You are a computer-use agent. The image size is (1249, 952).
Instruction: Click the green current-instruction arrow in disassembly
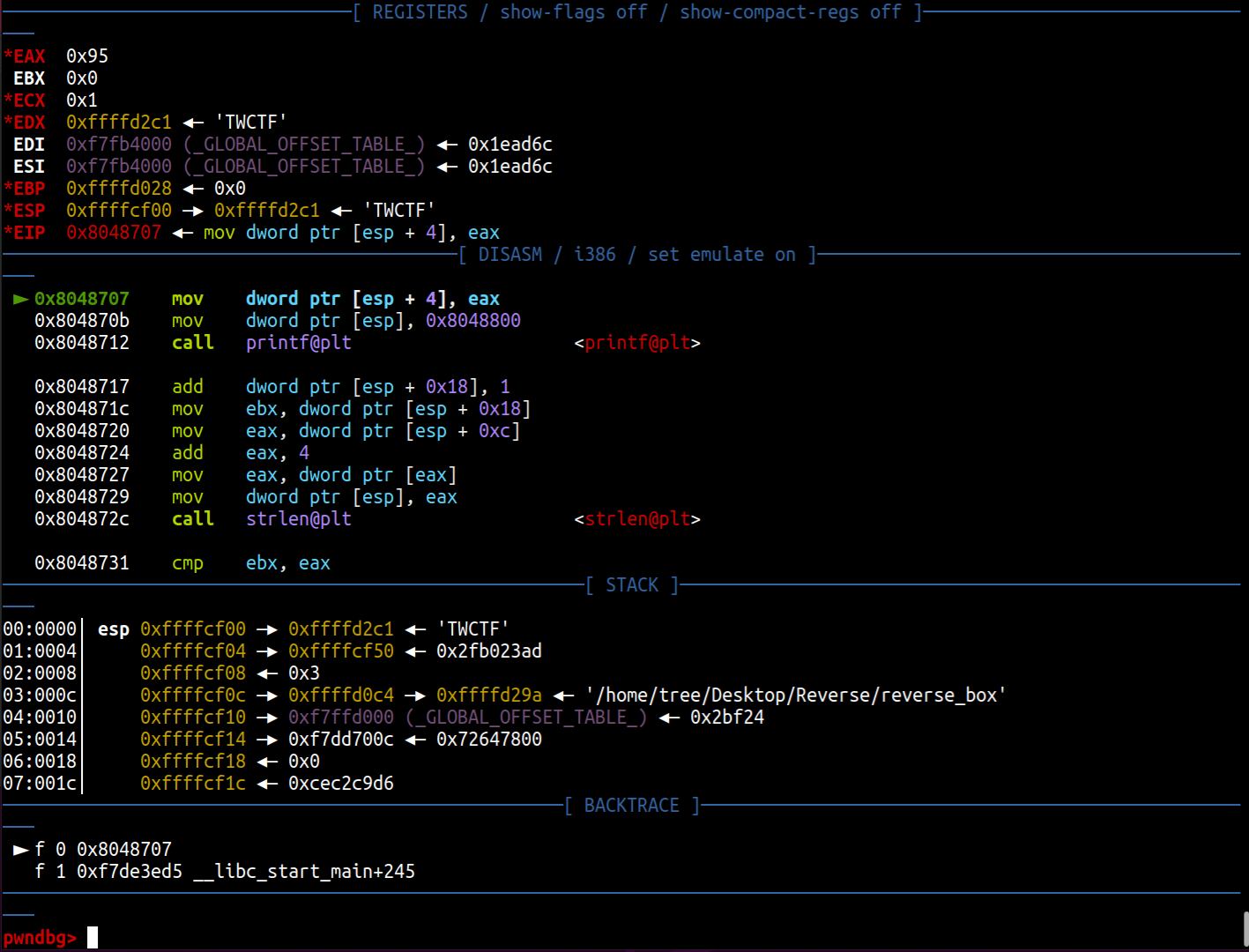coord(20,299)
